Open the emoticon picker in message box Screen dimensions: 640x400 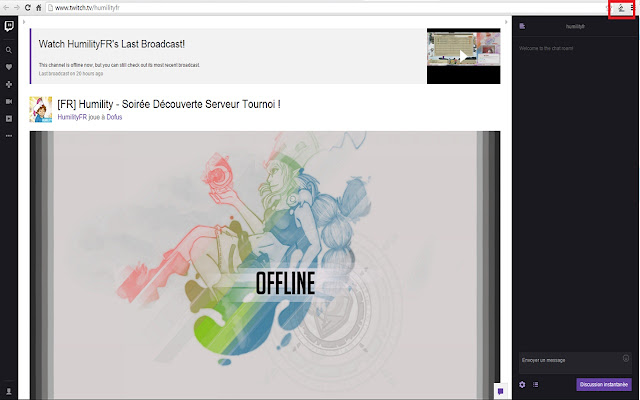coord(626,358)
